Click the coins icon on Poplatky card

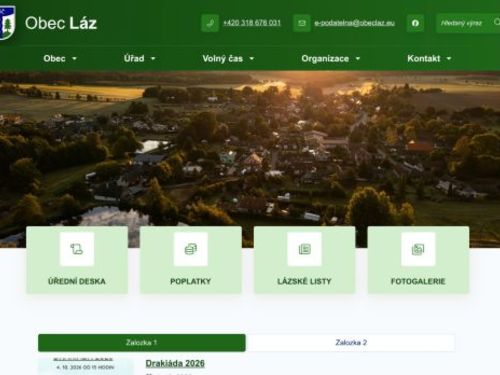191,249
